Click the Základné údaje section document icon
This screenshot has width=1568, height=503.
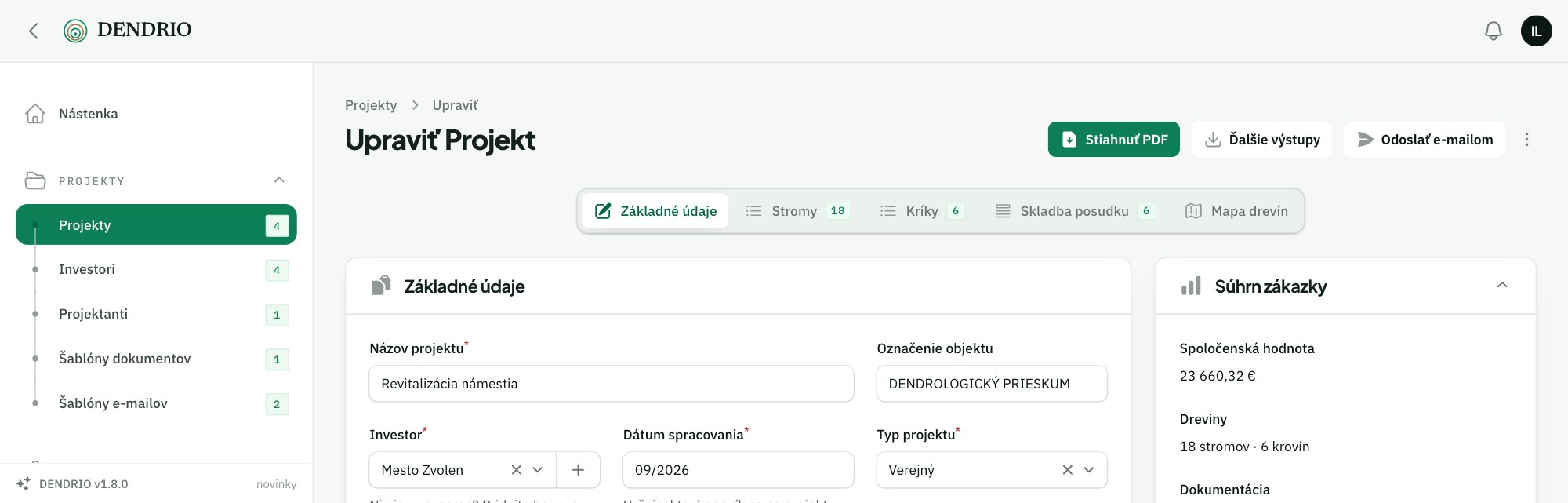click(381, 286)
